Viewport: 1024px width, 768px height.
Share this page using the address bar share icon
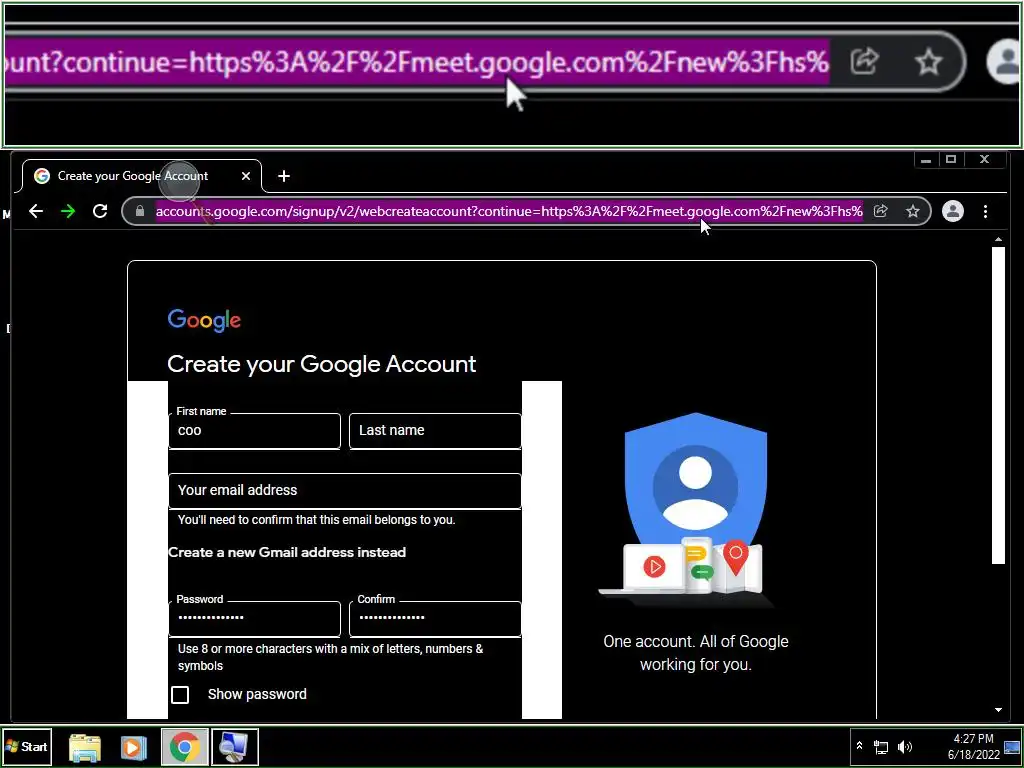tap(880, 211)
